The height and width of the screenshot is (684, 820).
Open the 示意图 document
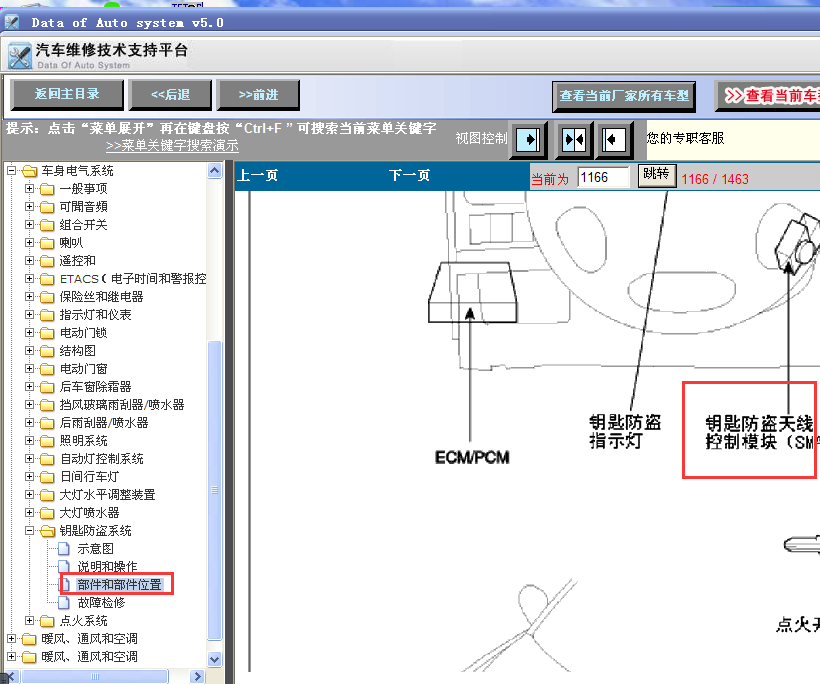[x=95, y=549]
